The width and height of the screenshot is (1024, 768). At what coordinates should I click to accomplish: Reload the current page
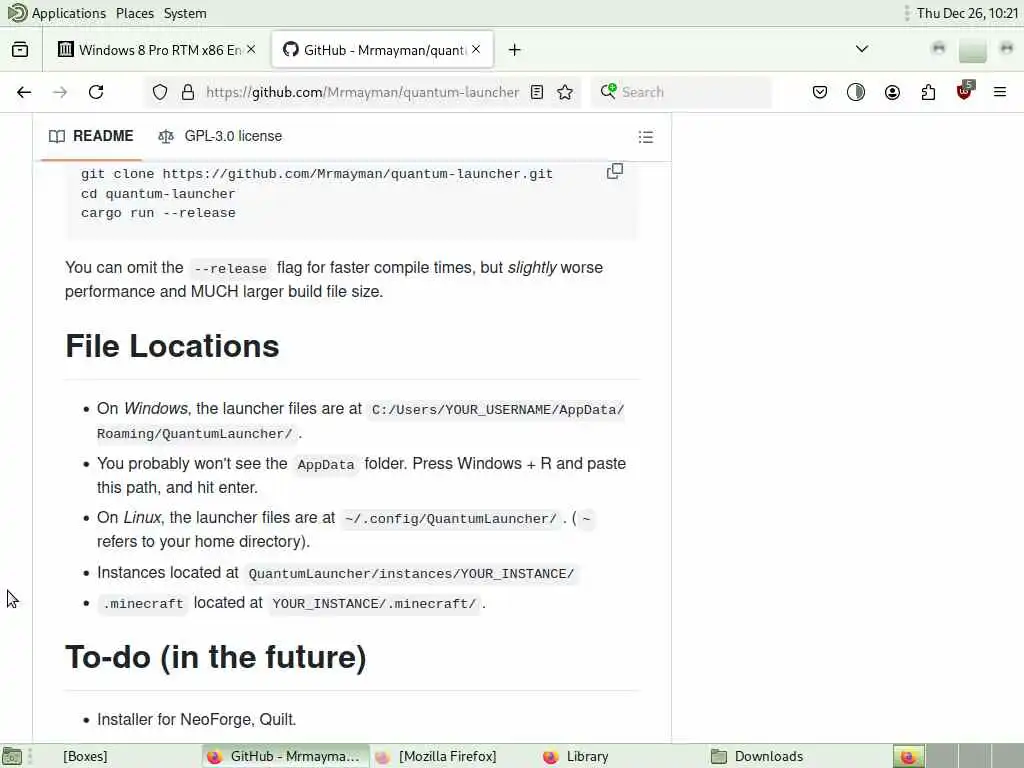[x=96, y=92]
